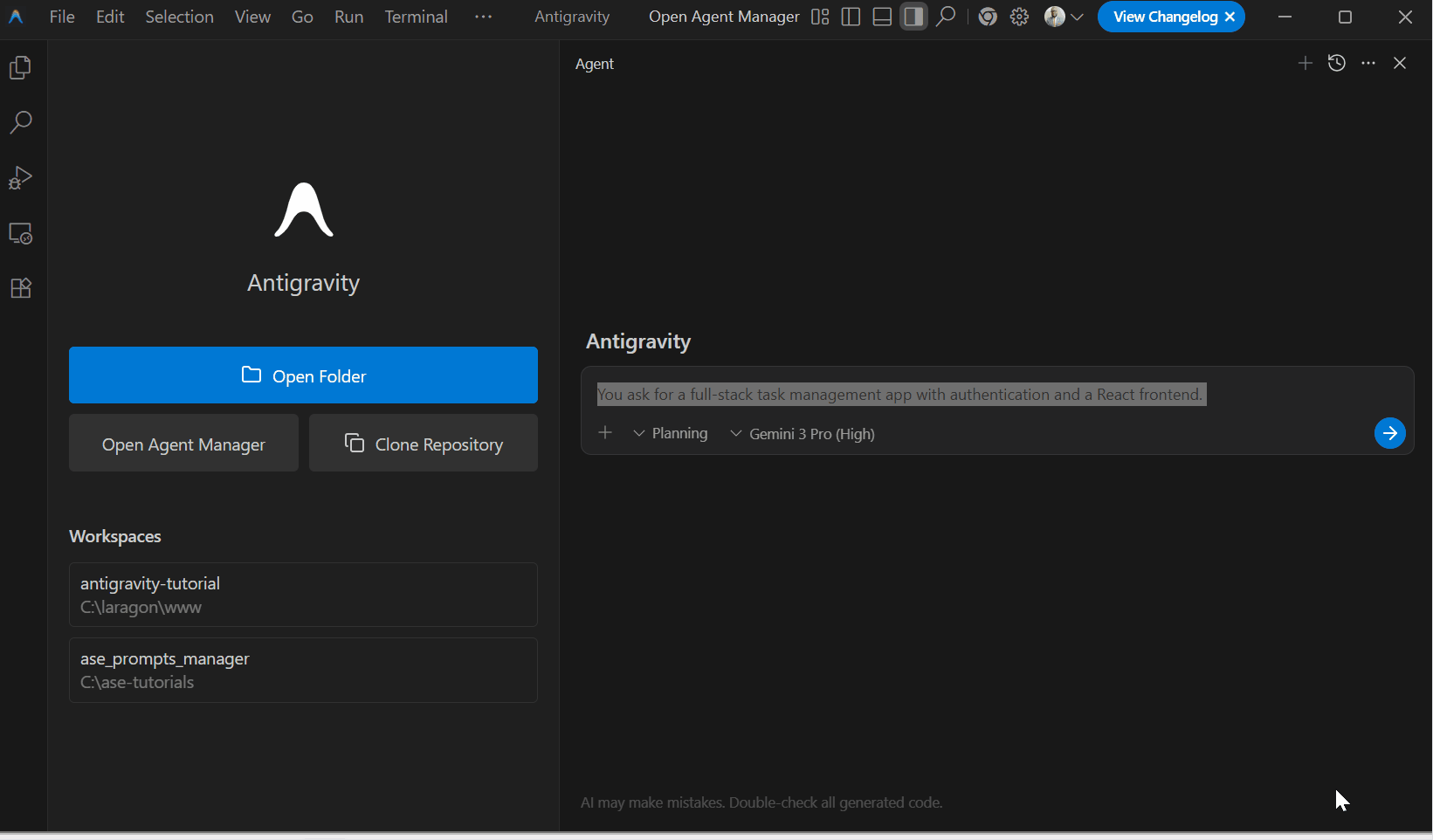Open the Terminal menu
This screenshot has width=1433, height=840.
[x=416, y=17]
